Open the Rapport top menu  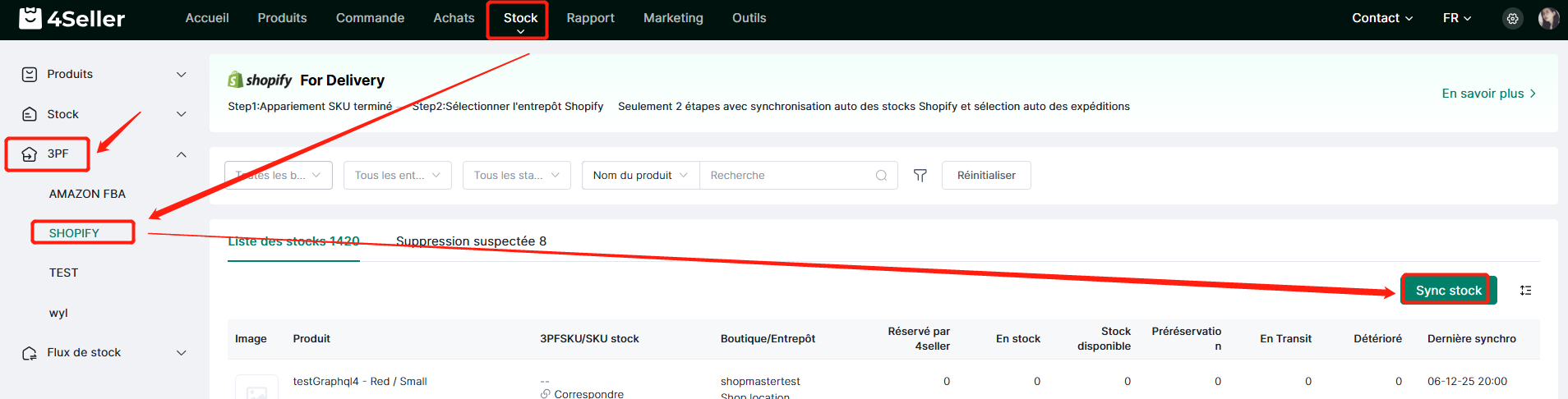590,18
